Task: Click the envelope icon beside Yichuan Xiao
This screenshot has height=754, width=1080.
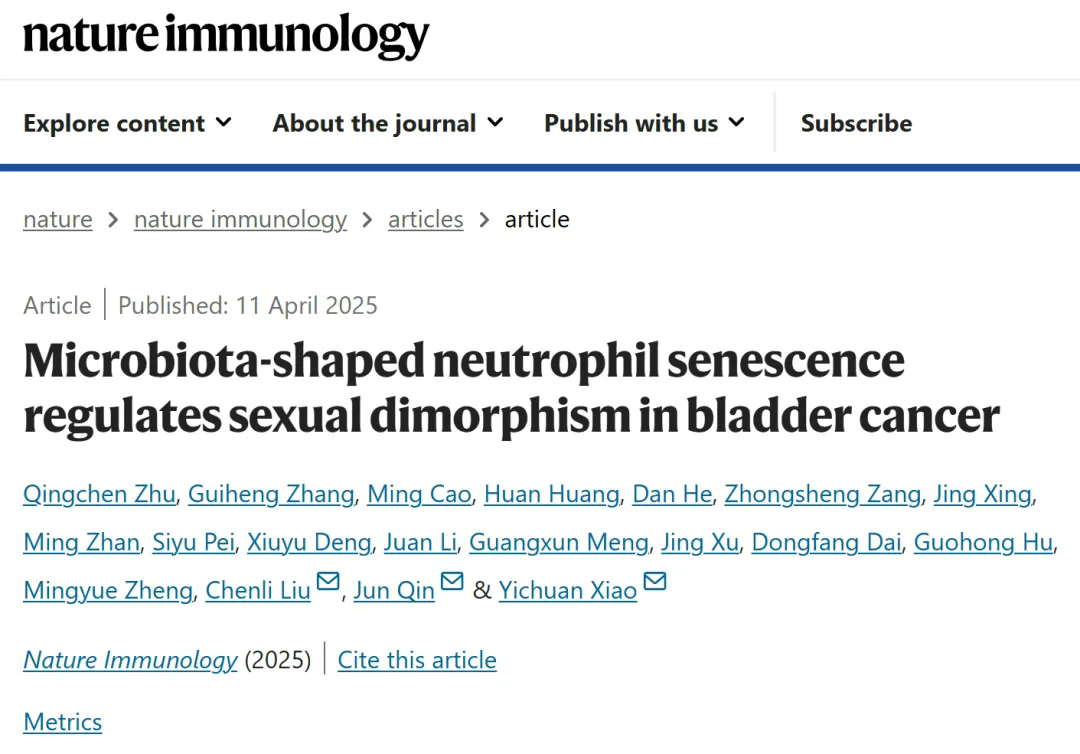Action: pyautogui.click(x=655, y=581)
